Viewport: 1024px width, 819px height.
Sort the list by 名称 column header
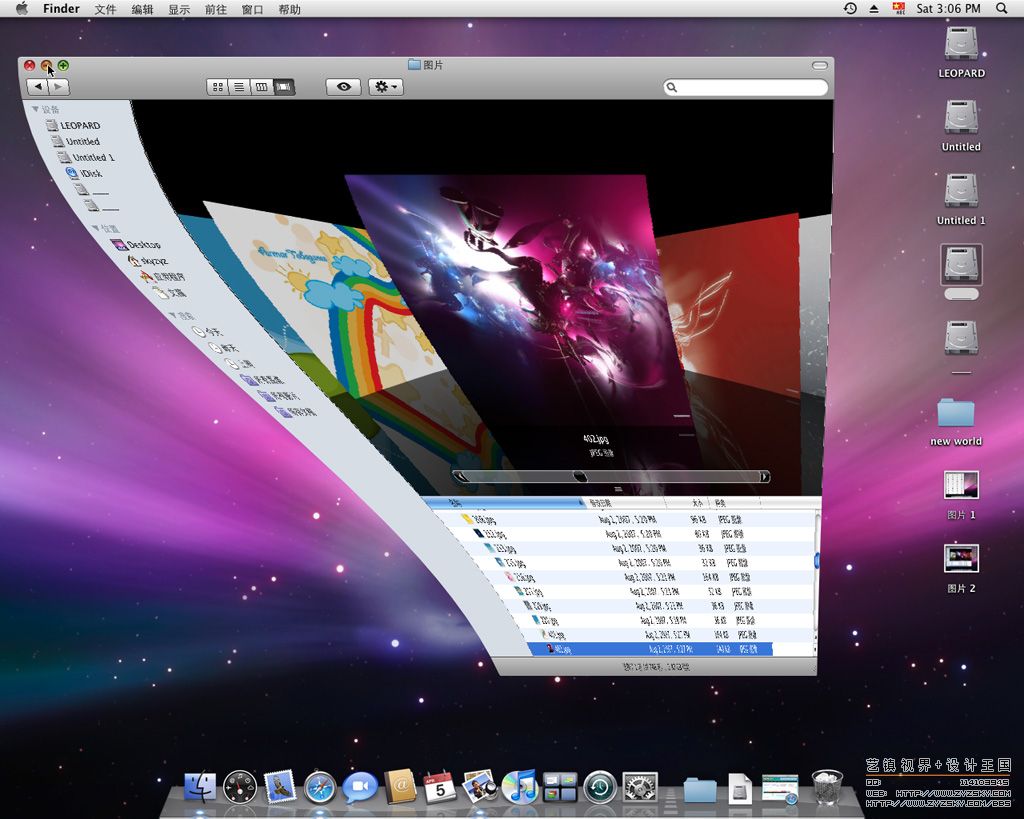click(x=503, y=503)
